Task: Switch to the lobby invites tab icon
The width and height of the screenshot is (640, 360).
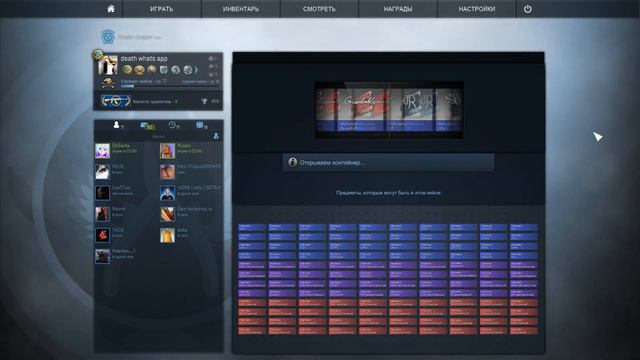Action: (144, 125)
